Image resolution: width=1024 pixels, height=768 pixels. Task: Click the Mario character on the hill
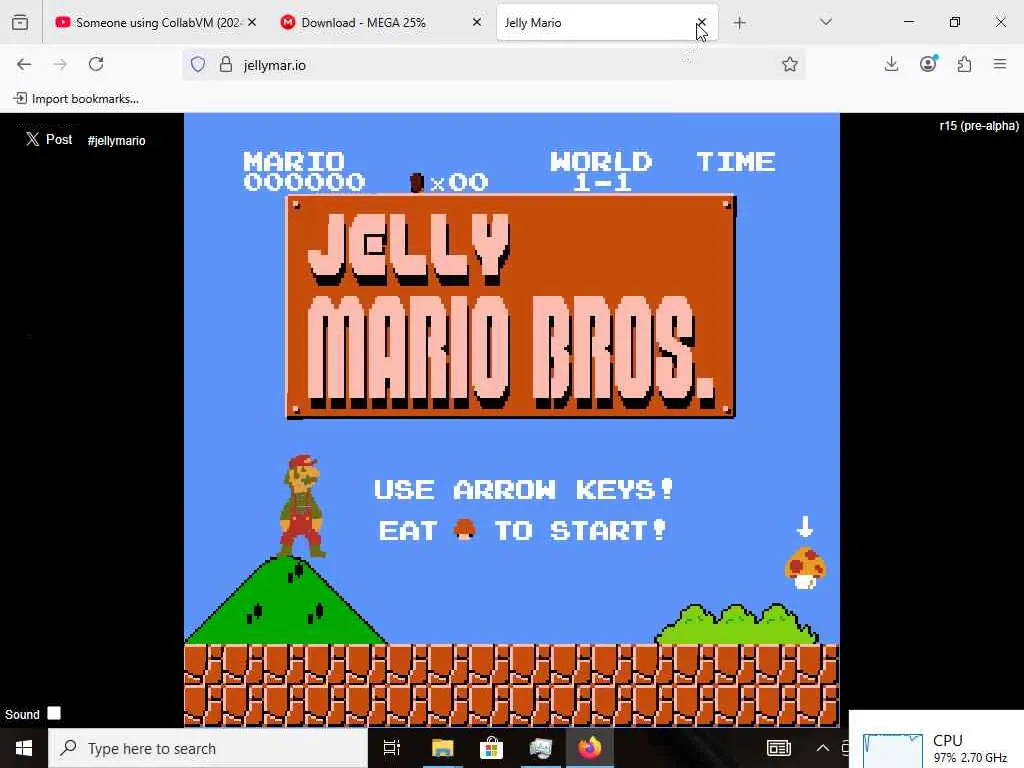click(302, 507)
